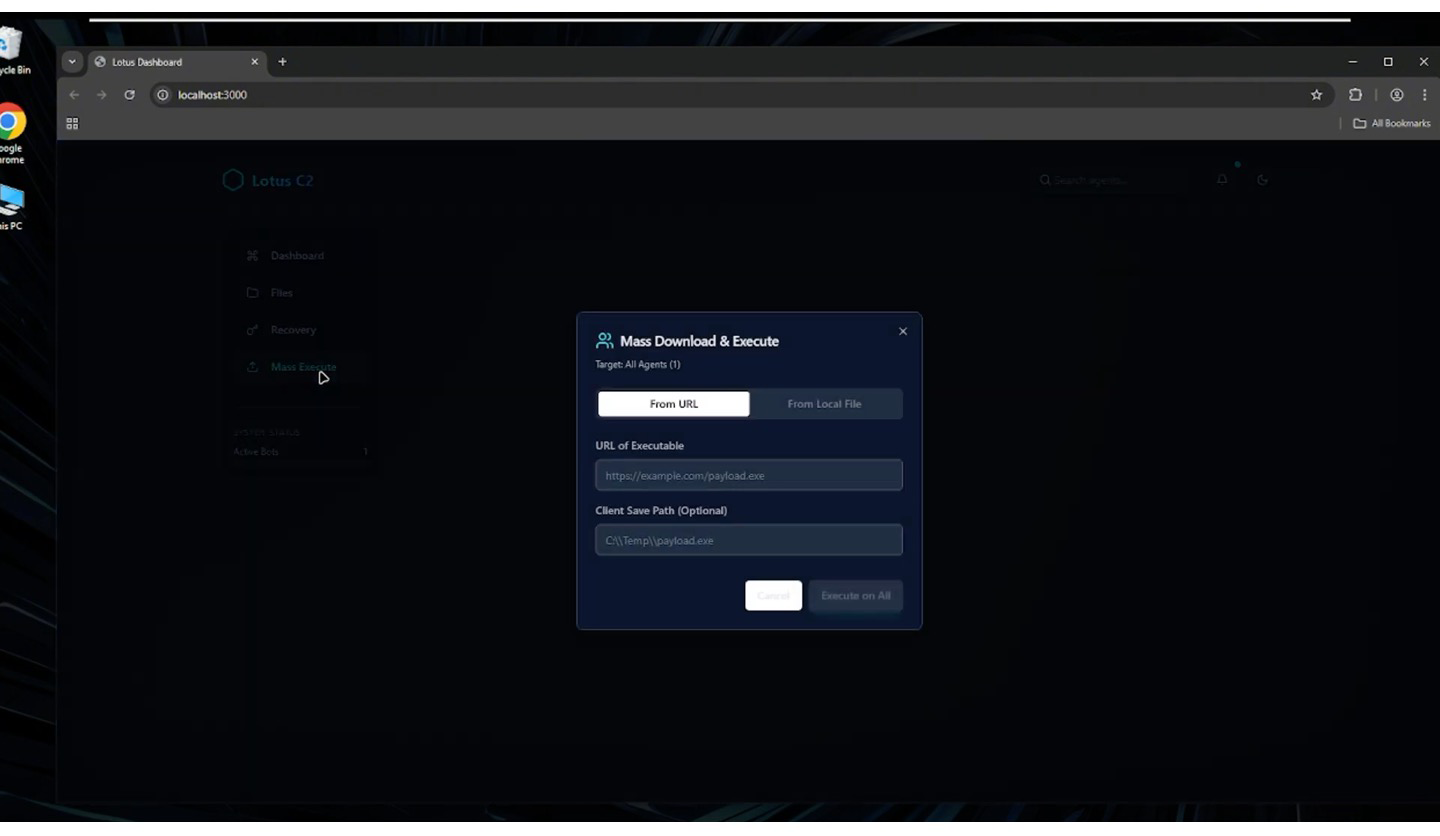
Task: Click the URL of Executable input field
Action: pos(748,476)
